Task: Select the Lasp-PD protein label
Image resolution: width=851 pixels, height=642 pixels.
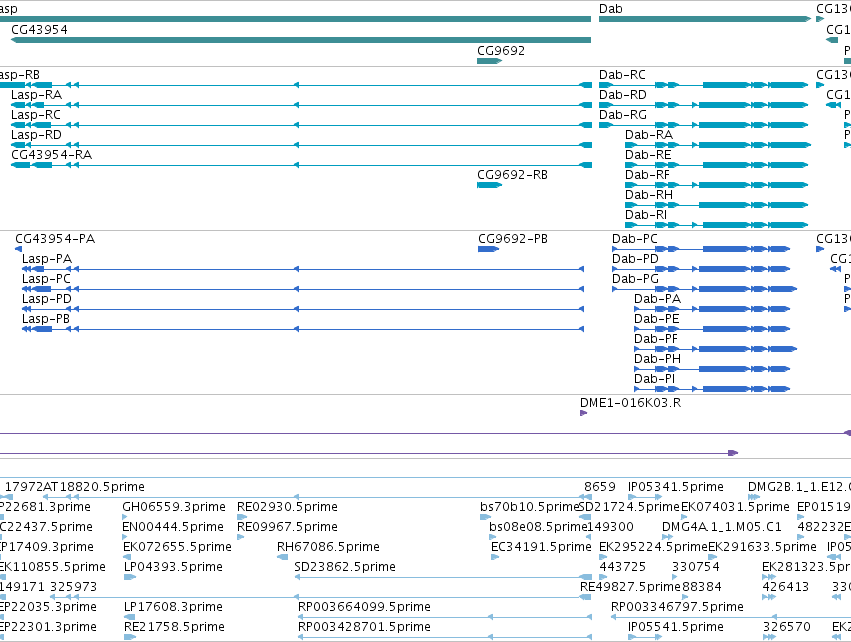Action: point(47,300)
